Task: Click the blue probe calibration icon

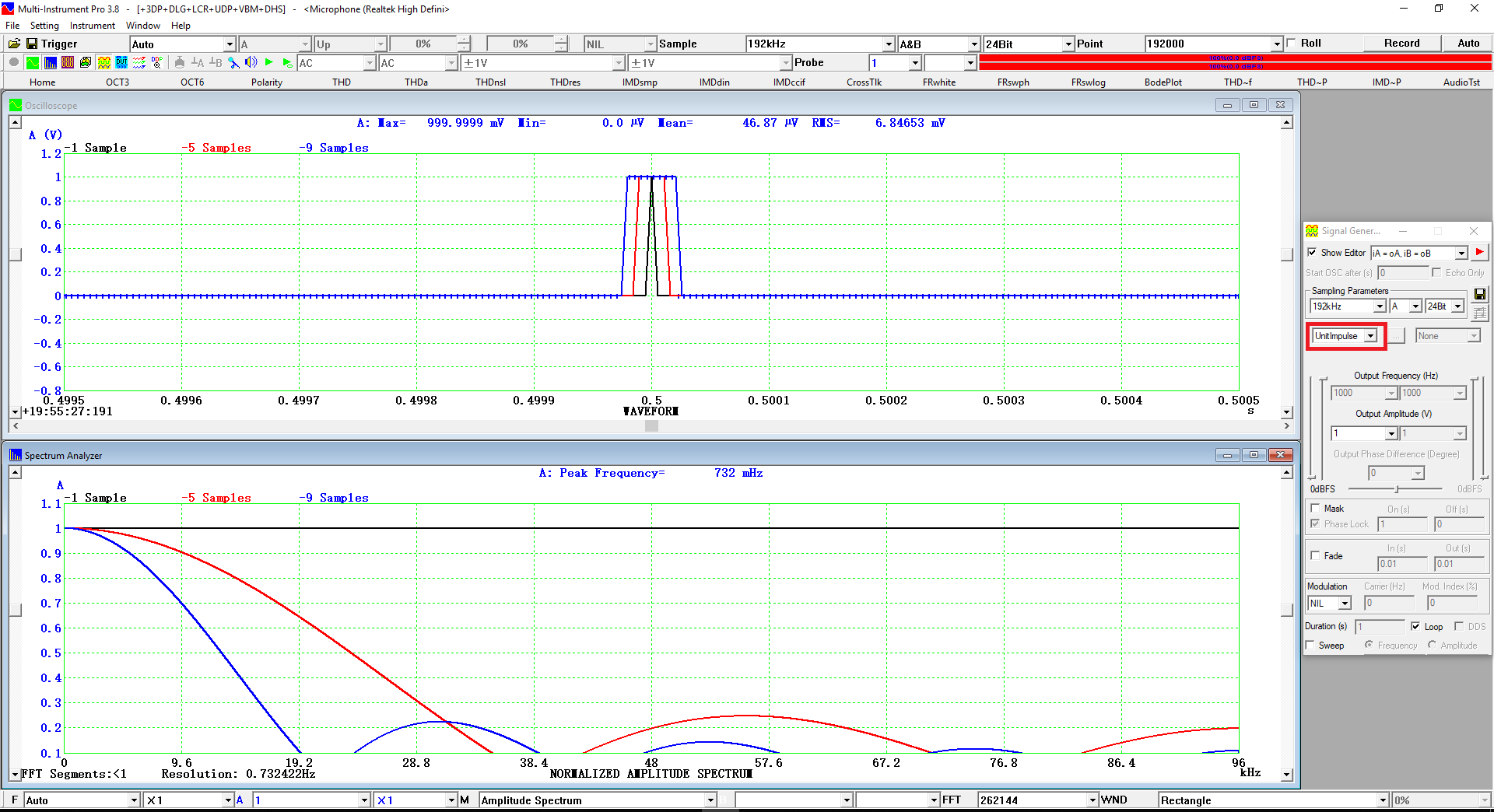Action: 233,62
